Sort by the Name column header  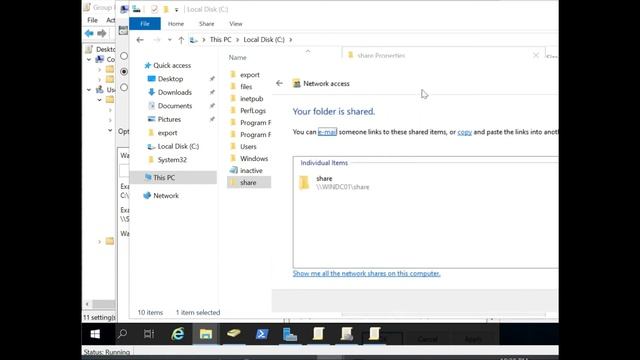click(x=238, y=58)
